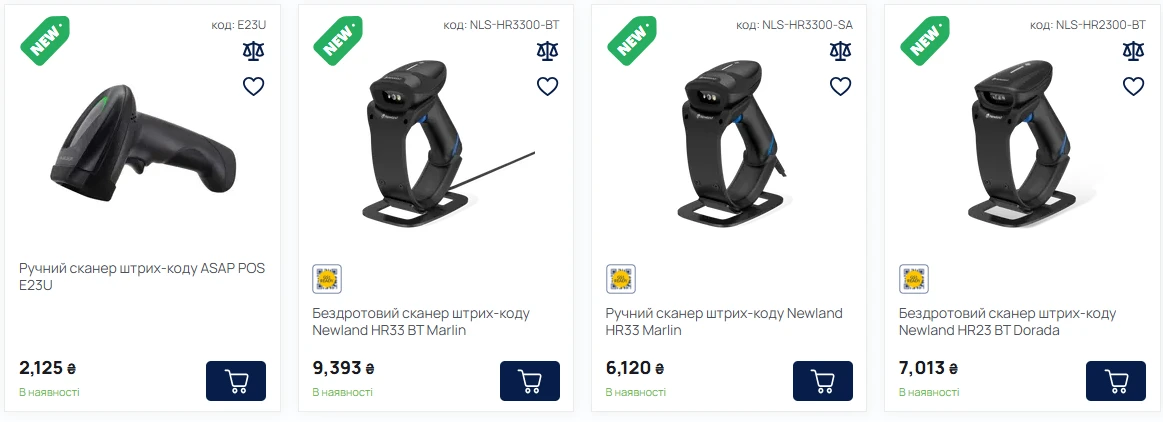Open Бездротовий сканер Newland HR33 BT Marlin link

click(x=421, y=321)
